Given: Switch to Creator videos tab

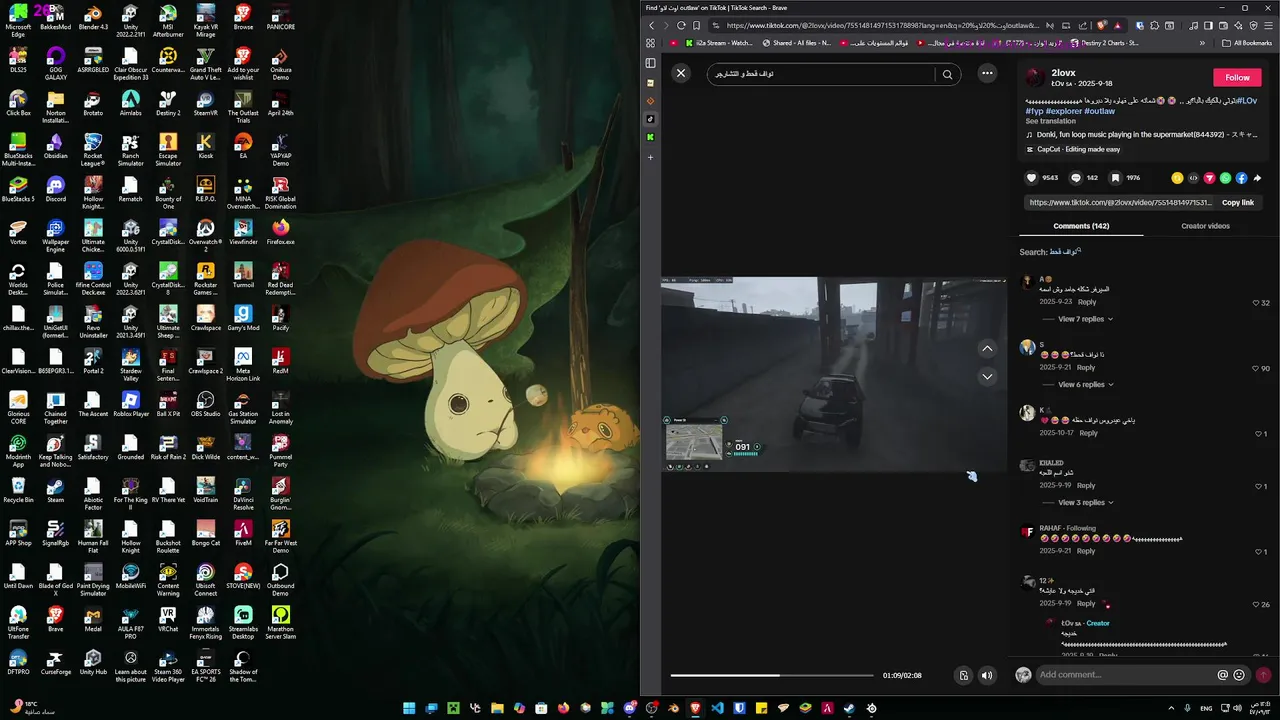Looking at the screenshot, I should [1205, 226].
